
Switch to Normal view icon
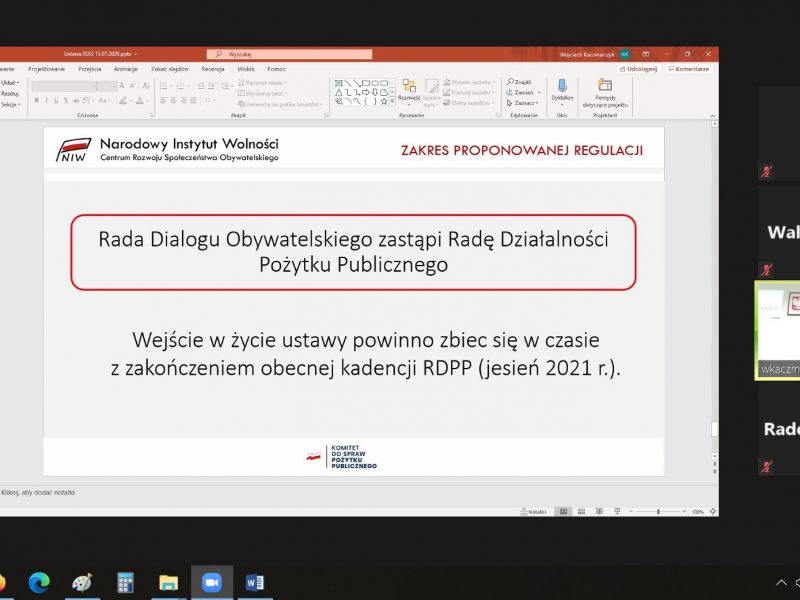coord(563,511)
